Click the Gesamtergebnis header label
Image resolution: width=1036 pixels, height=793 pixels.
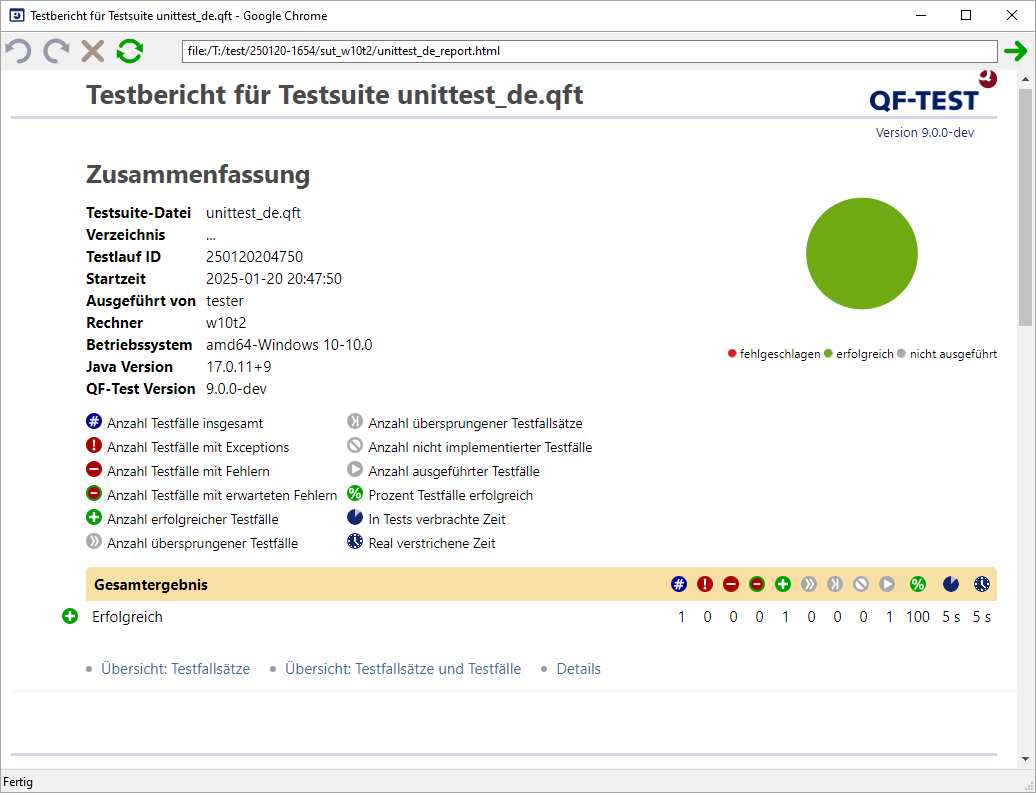(151, 585)
